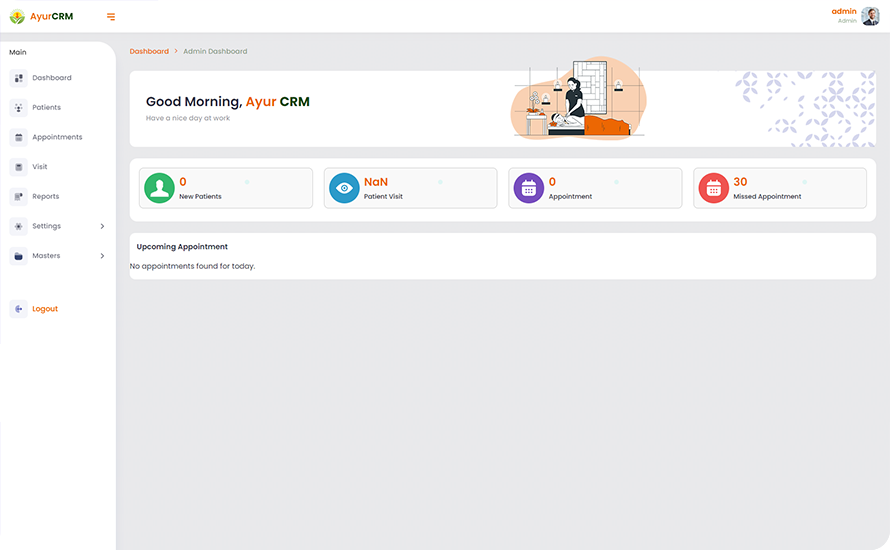Open the New Patients stat card
Viewport: 890px width, 550px height.
(x=226, y=188)
